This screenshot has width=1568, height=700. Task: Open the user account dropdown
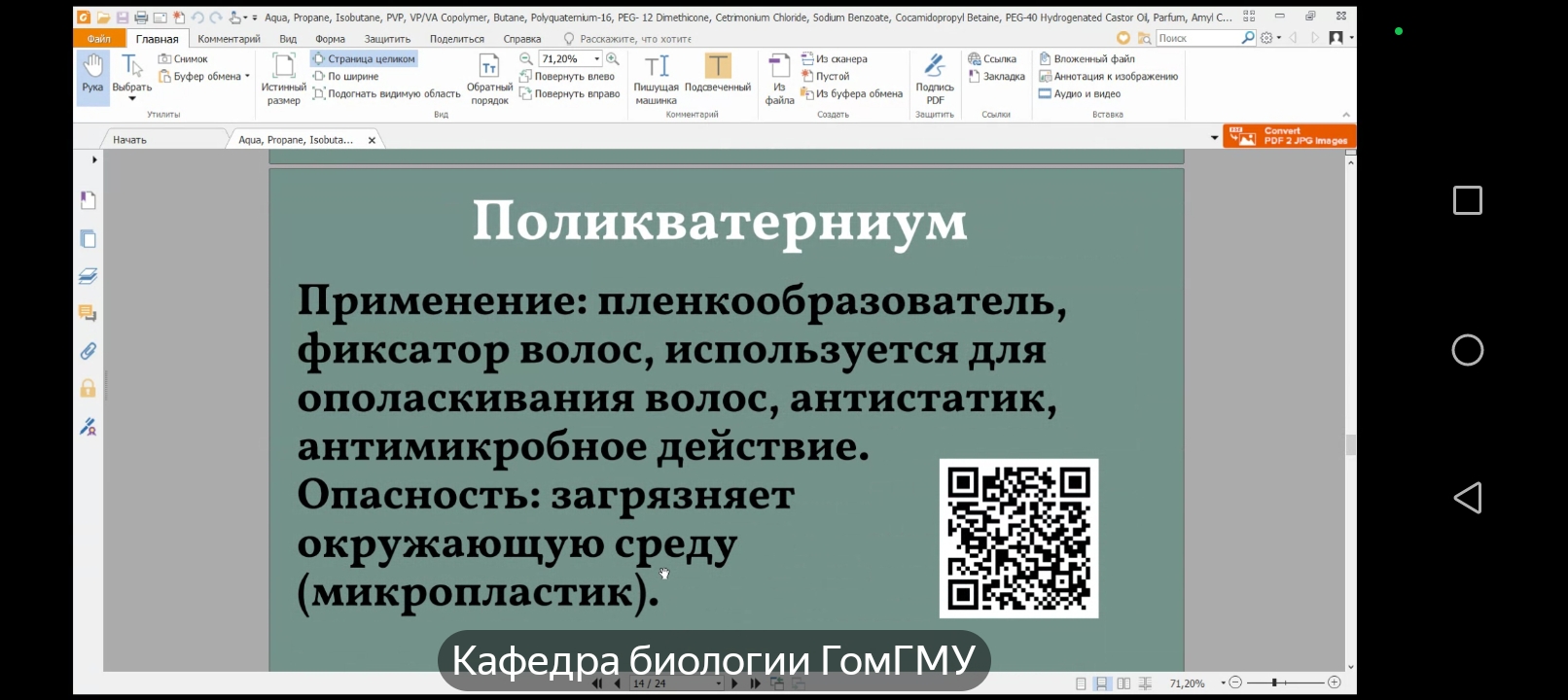(x=1341, y=38)
